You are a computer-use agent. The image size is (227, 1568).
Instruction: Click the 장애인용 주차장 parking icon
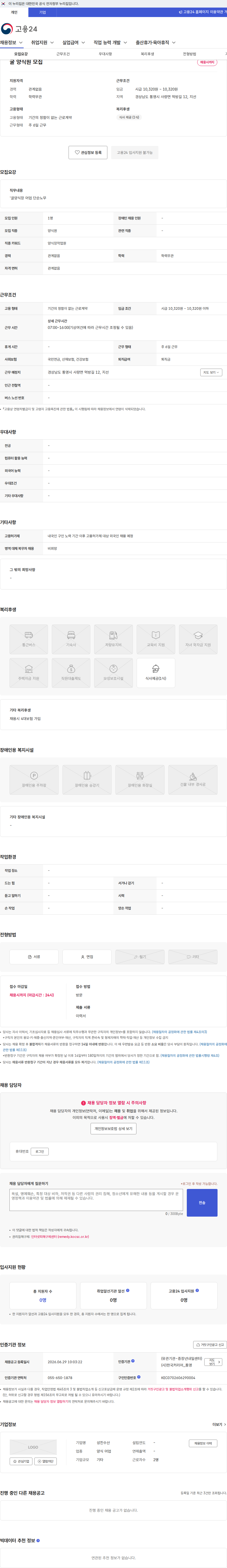point(34,780)
